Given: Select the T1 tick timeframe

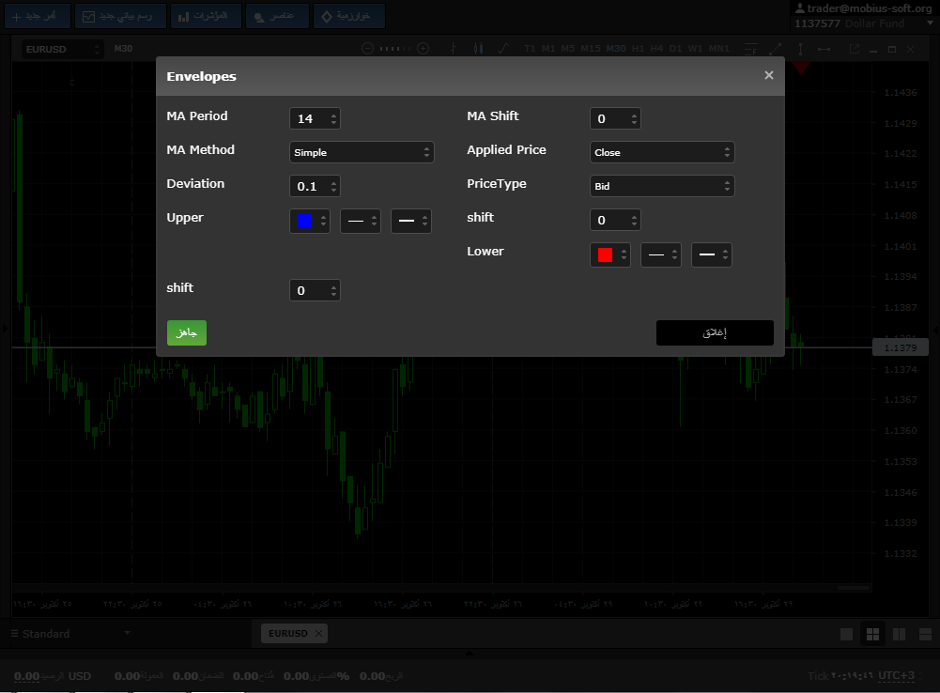Looking at the screenshot, I should coord(530,49).
